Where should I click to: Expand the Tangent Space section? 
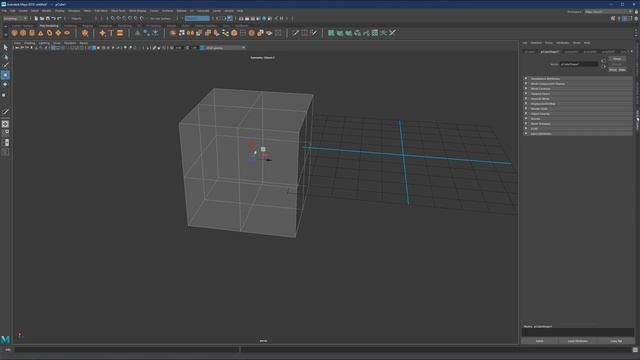tap(578, 93)
